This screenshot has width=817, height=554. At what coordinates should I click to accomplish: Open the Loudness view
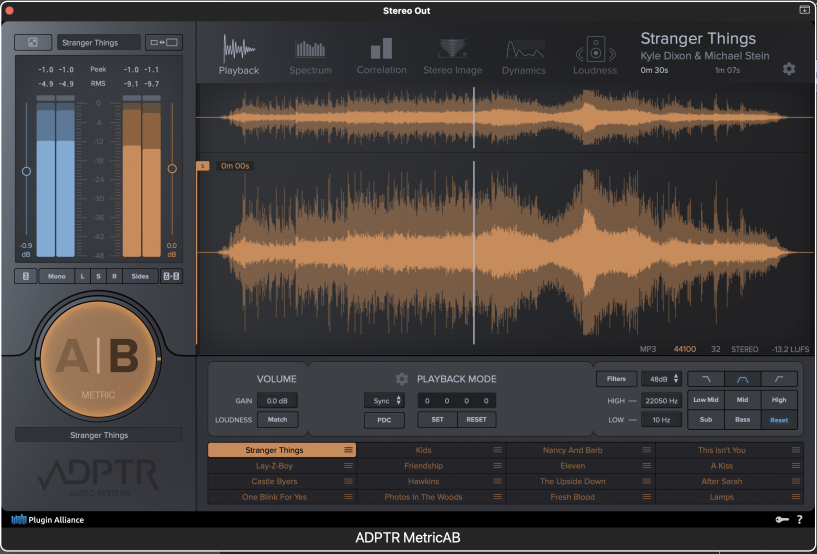coord(595,56)
